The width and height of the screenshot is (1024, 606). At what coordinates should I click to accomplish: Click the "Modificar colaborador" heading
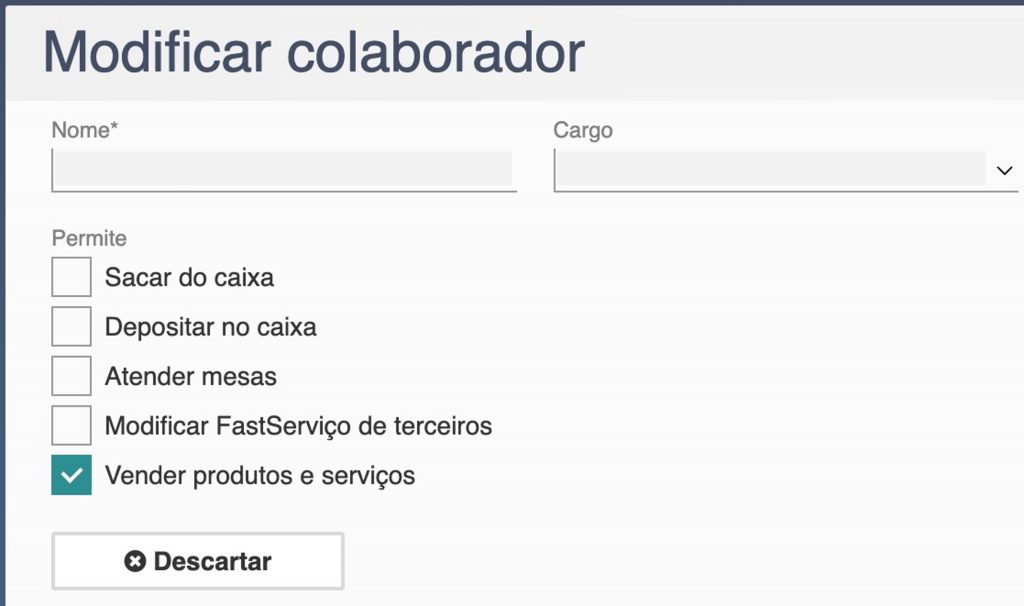coord(313,52)
